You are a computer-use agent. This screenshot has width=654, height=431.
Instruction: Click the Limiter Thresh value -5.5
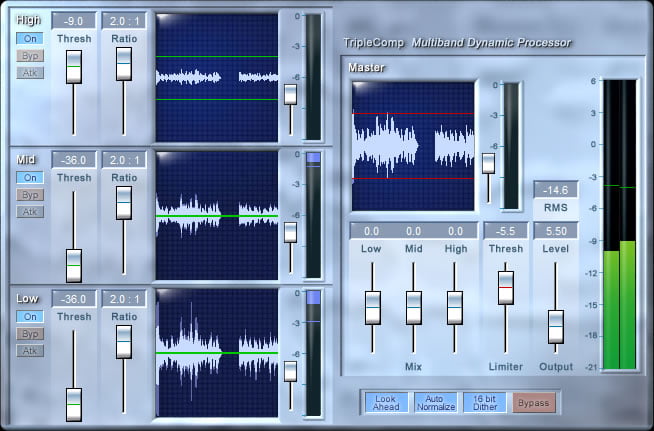tap(506, 231)
